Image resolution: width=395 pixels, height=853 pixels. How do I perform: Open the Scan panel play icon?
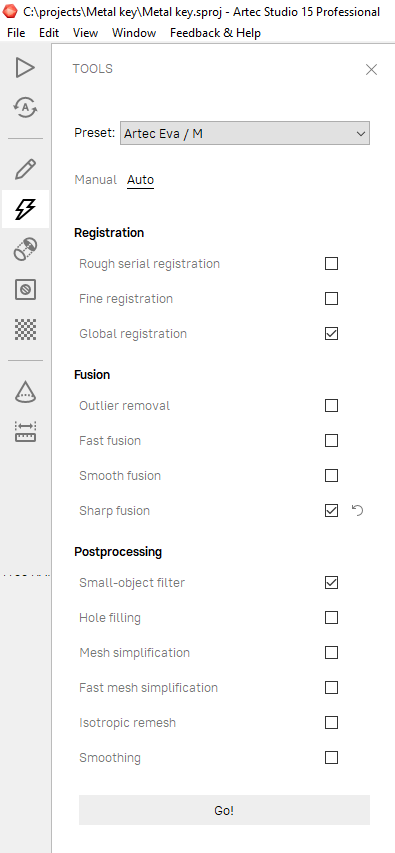coord(25,68)
